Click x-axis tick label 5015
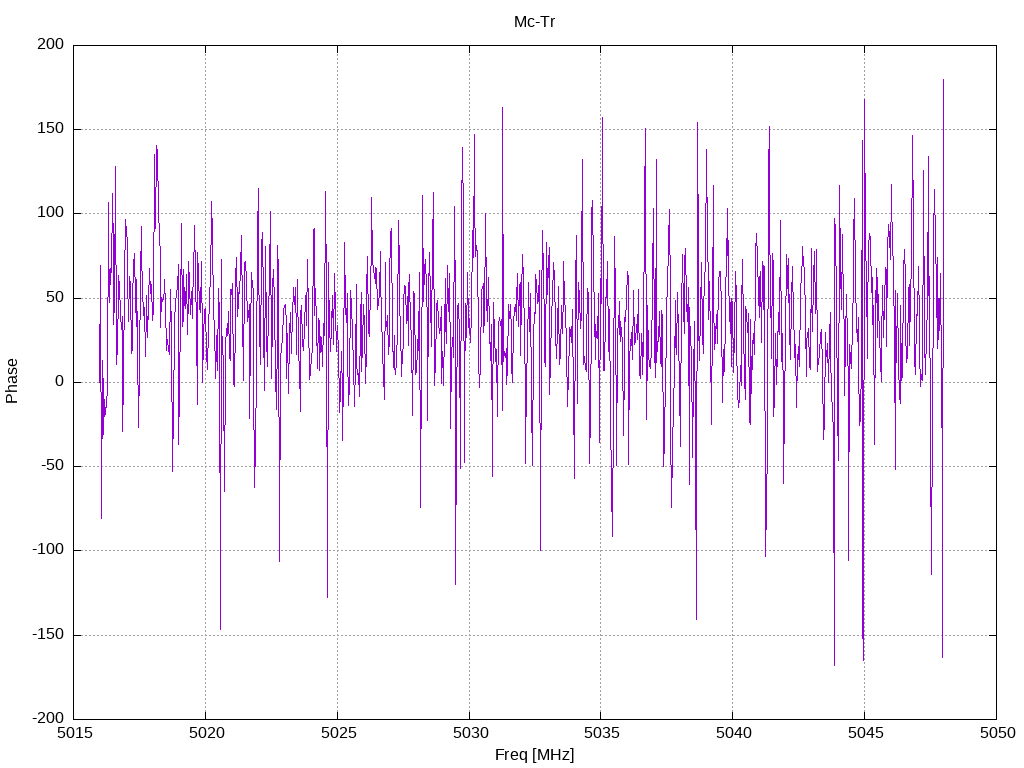This screenshot has height=768, width=1024. pyautogui.click(x=74, y=733)
